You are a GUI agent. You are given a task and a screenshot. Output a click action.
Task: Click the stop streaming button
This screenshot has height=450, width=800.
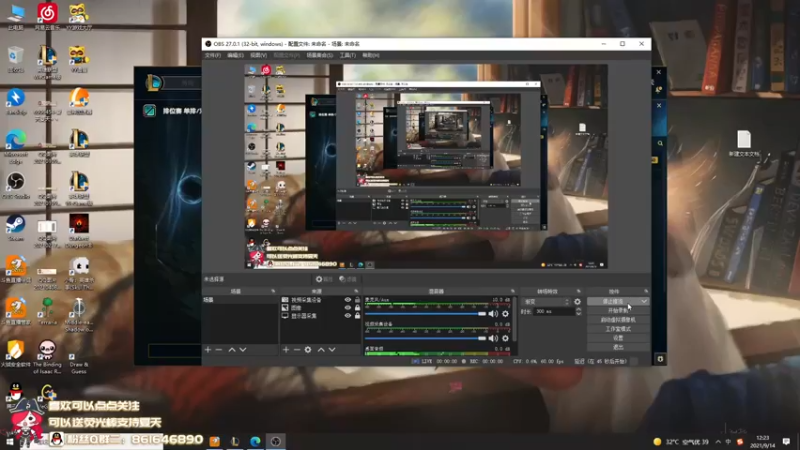coord(613,302)
